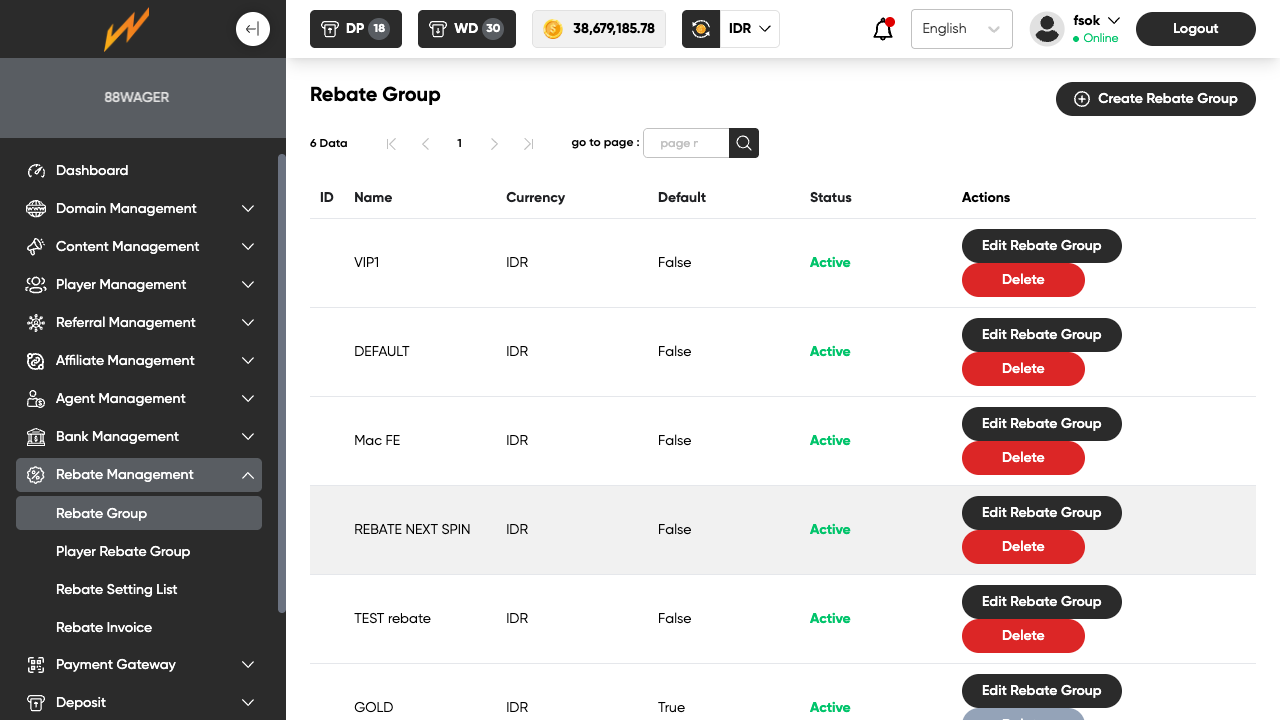
Task: Click the Deposit sidebar icon
Action: point(36,703)
